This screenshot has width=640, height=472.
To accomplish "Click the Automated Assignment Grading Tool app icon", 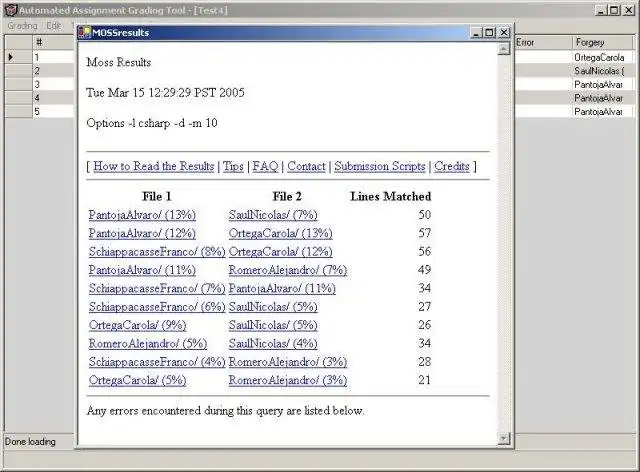I will 11,10.
